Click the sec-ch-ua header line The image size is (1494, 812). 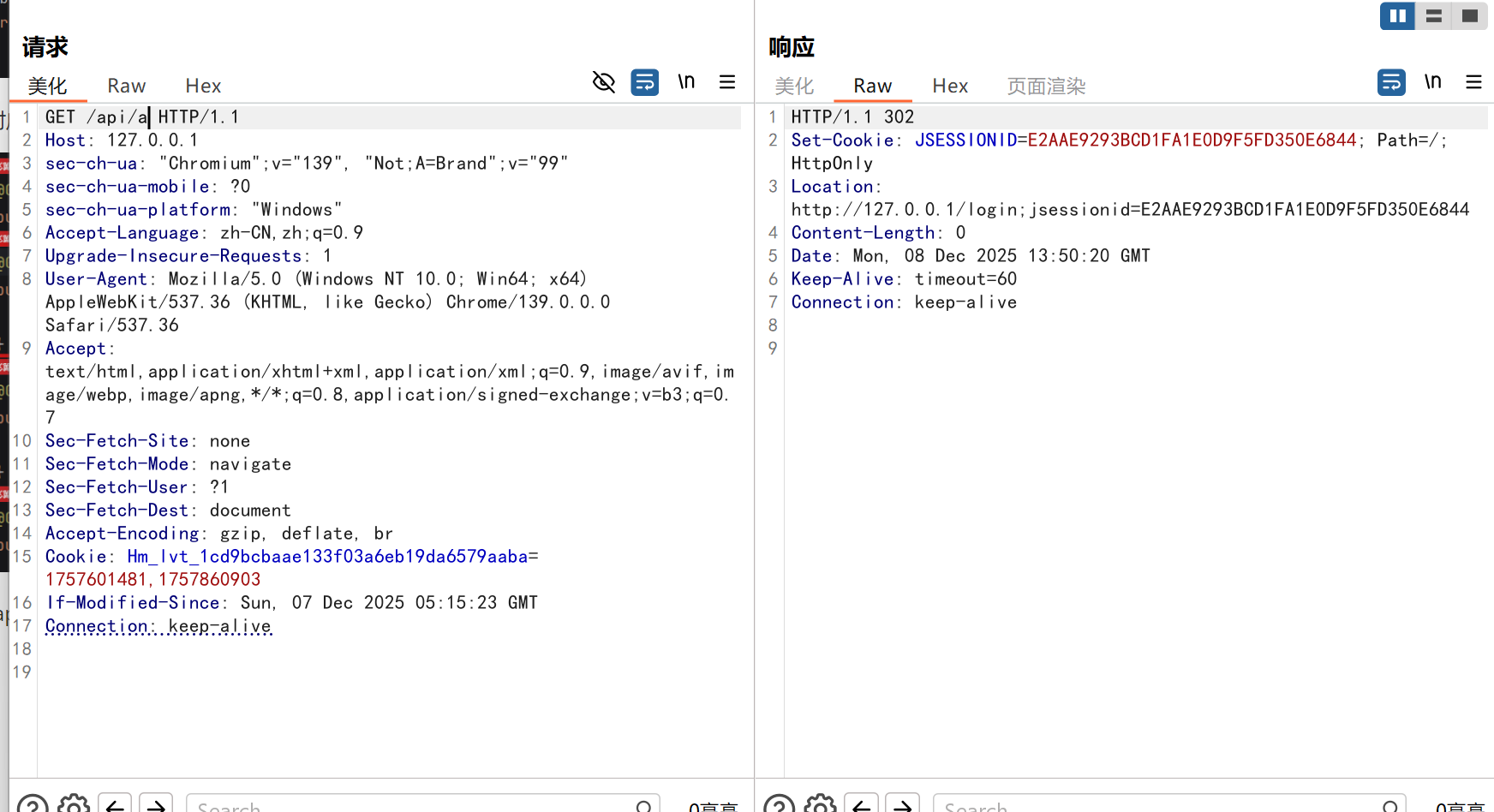pos(307,164)
